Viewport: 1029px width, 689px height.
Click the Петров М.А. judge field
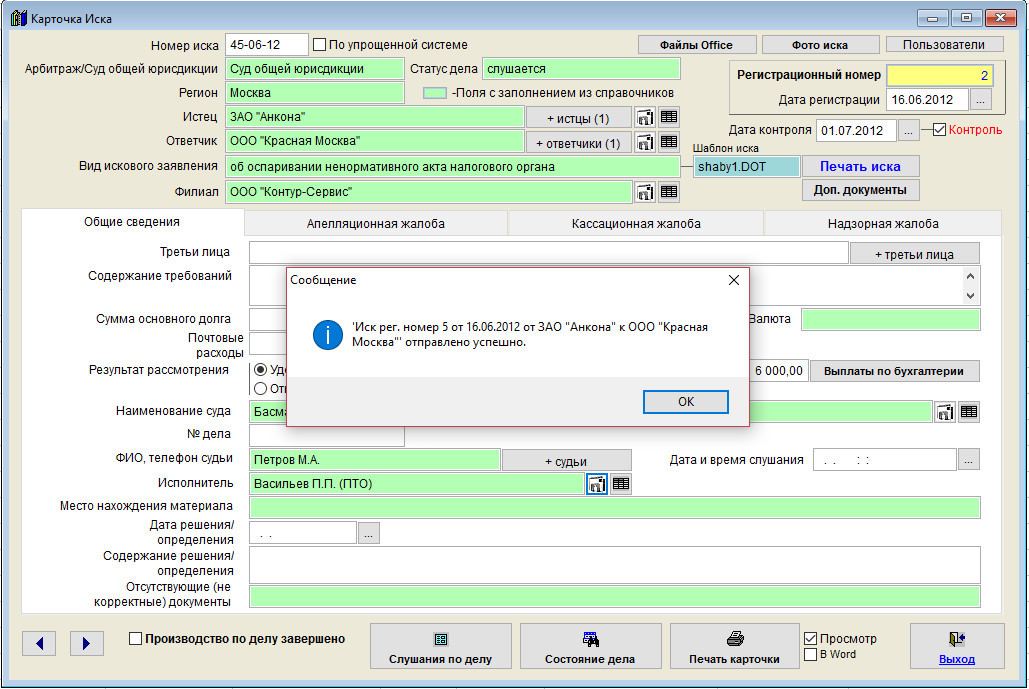[x=375, y=460]
